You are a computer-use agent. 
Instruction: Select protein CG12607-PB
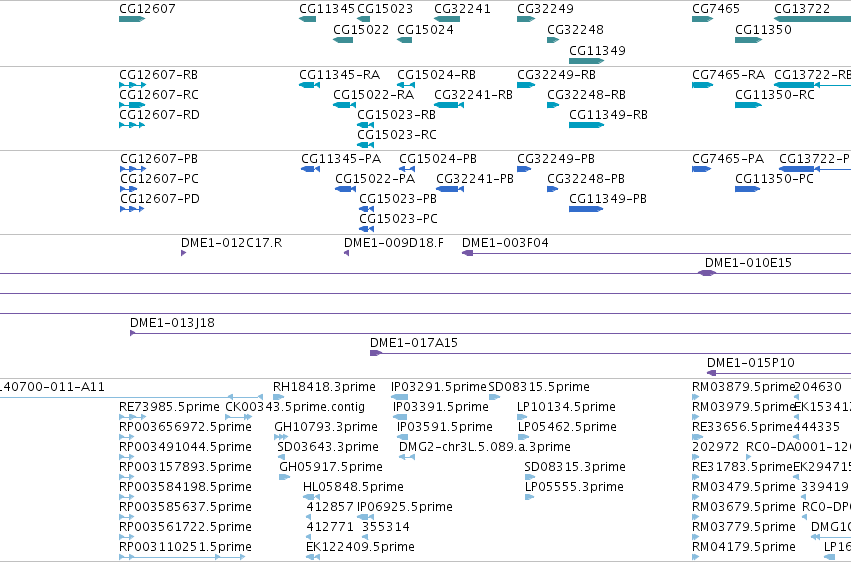pyautogui.click(x=133, y=169)
